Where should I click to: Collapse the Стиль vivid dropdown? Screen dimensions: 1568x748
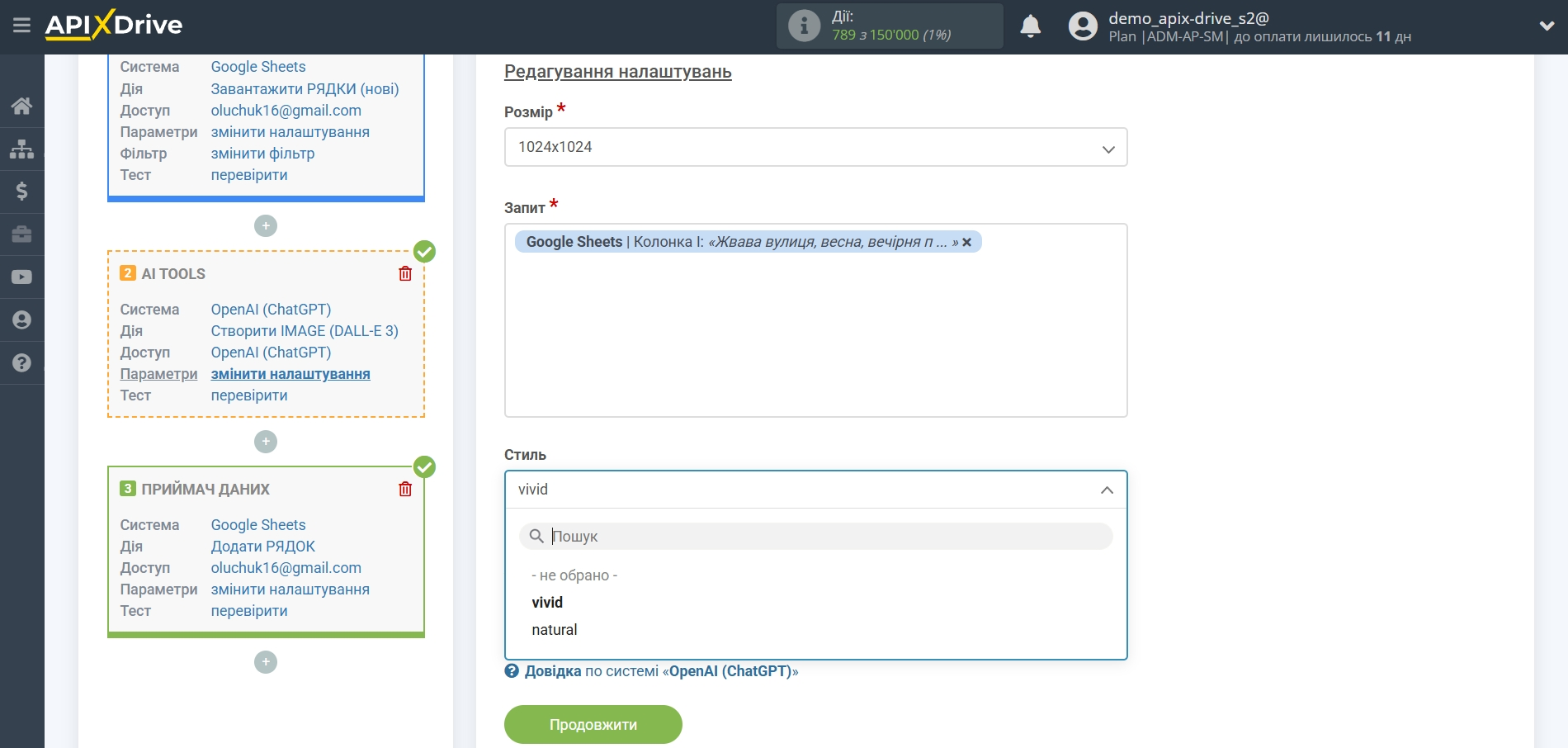[x=815, y=490]
